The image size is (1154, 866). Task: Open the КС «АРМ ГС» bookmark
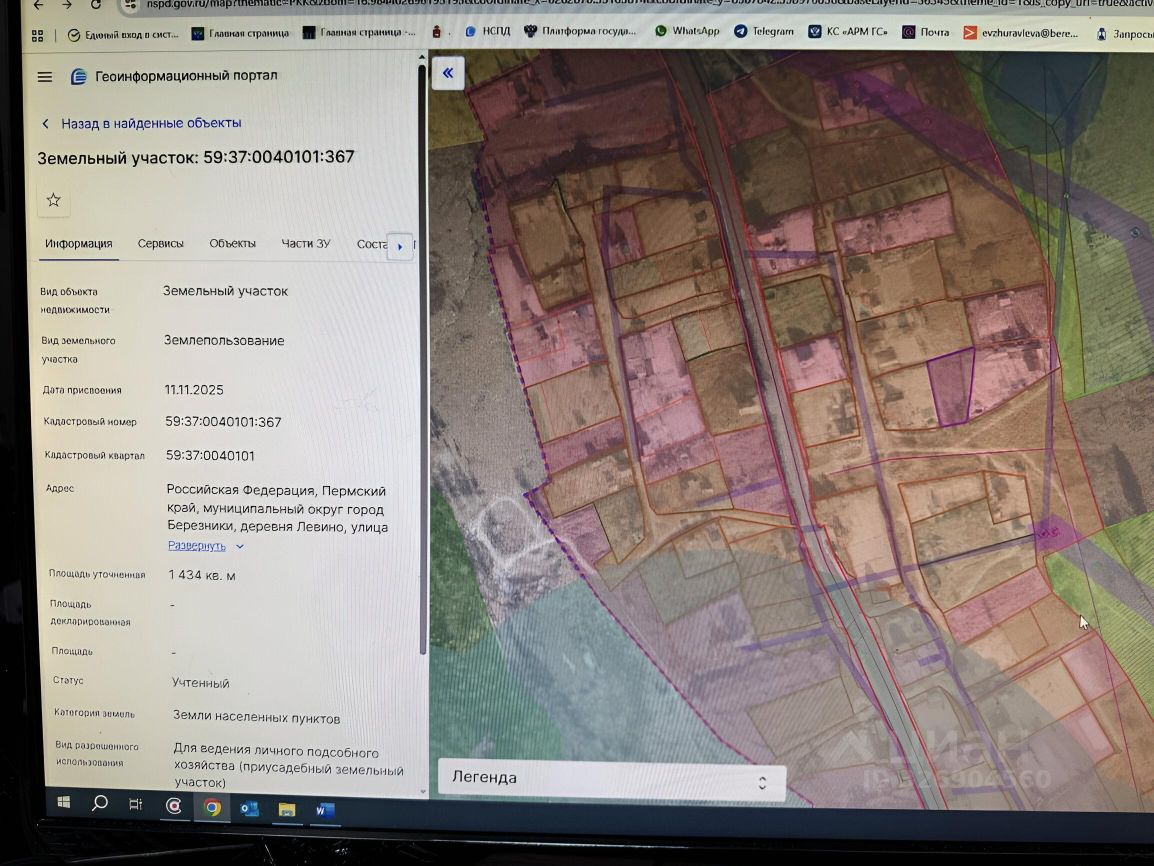pyautogui.click(x=848, y=32)
